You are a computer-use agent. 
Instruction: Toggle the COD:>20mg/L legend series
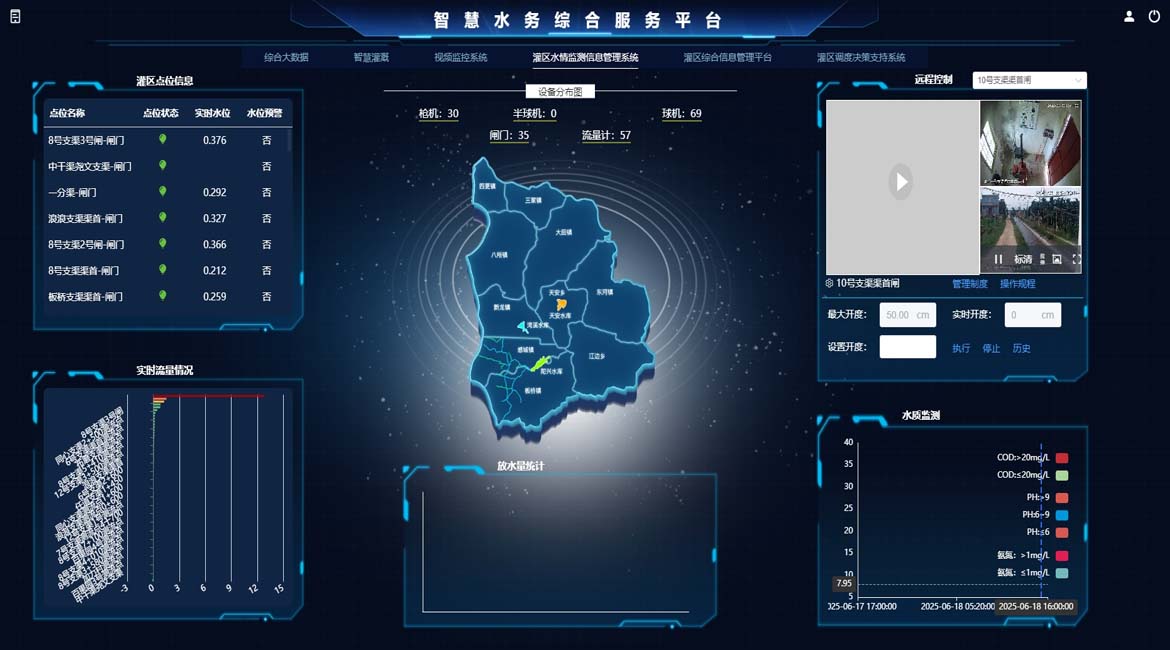click(1061, 458)
